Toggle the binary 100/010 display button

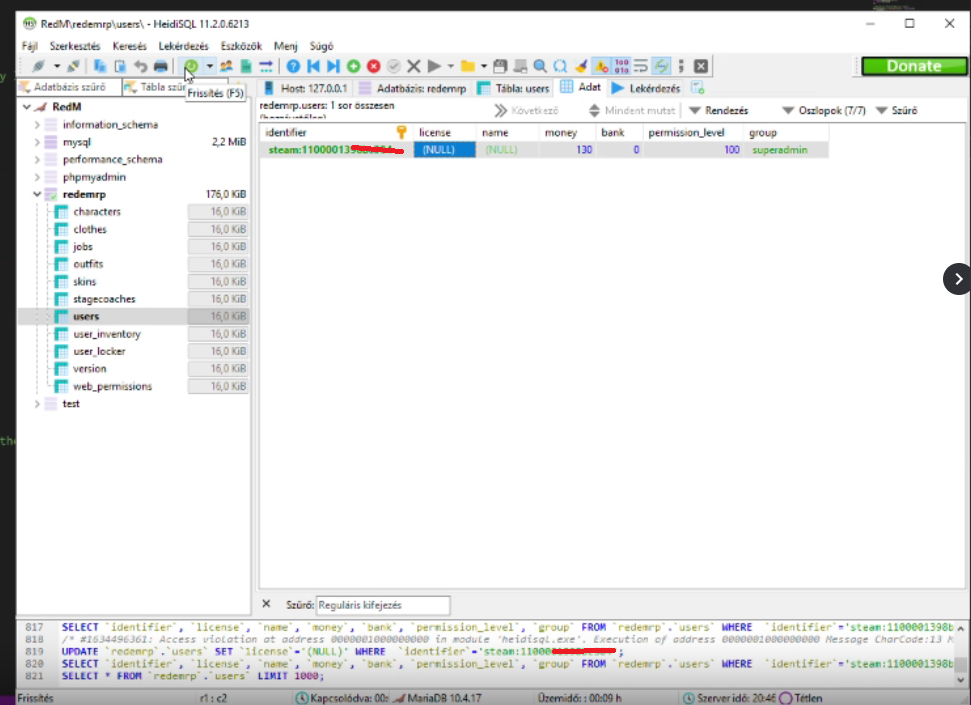[x=621, y=66]
